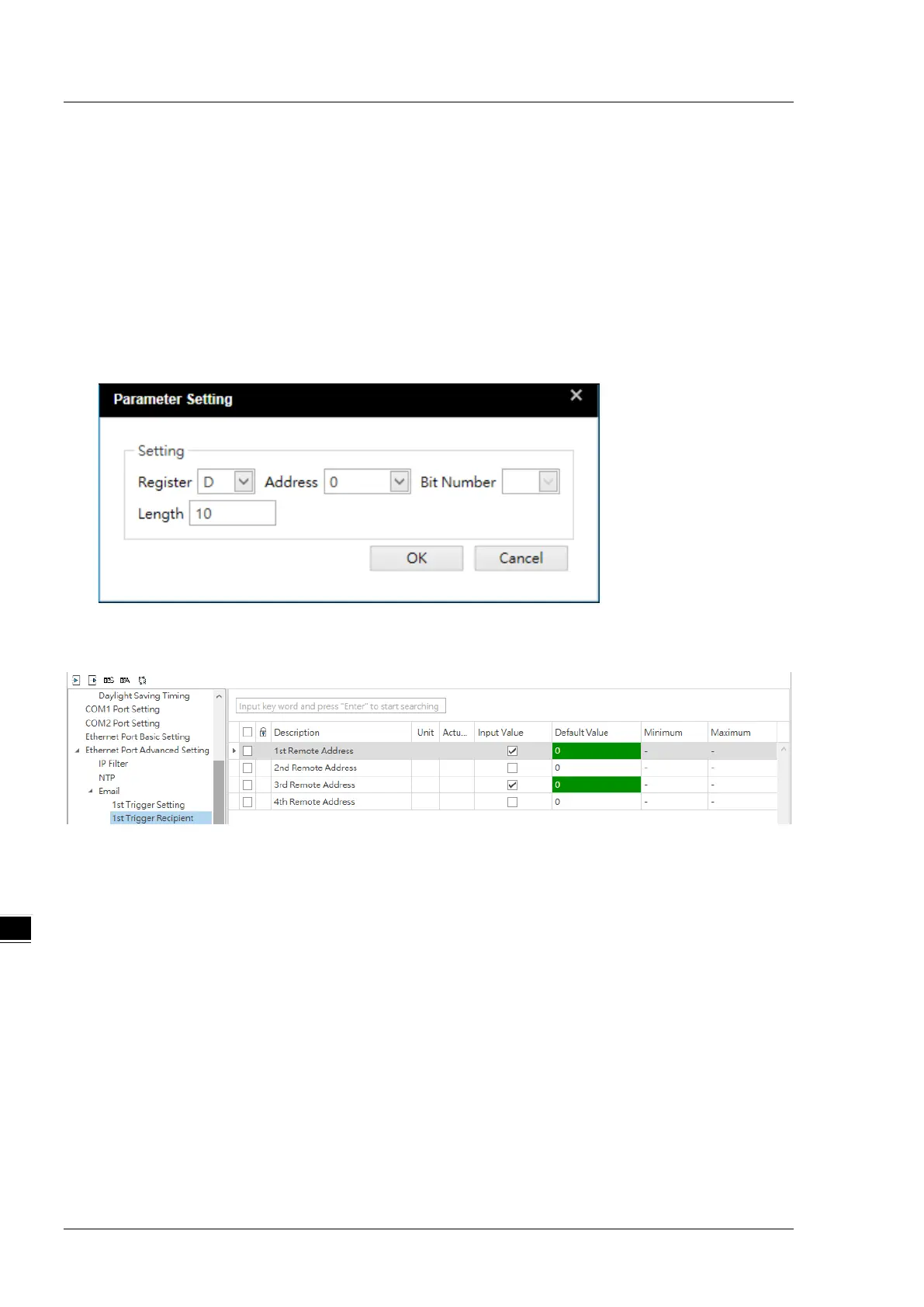Screen dimensions: 924x1307
Task: Click the table scroll-up arrow at right
Action: click(784, 750)
